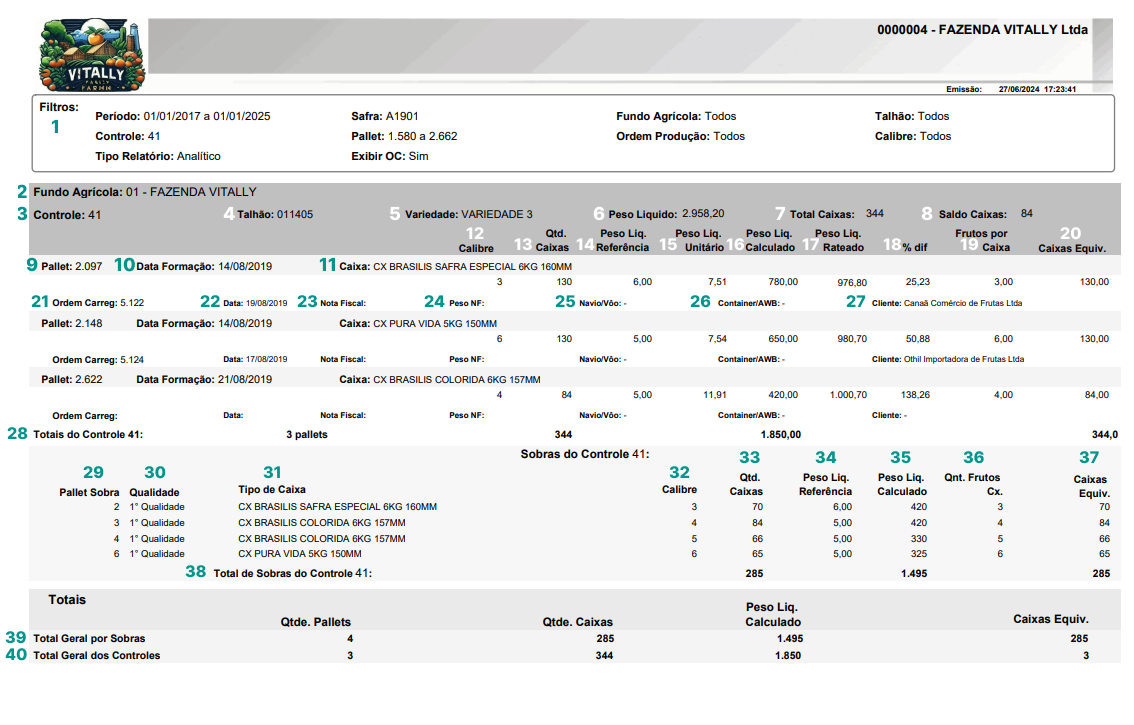Image resolution: width=1134 pixels, height=725 pixels.
Task: Select 'Fundo Agrícola: Todos' filter text
Action: tap(676, 116)
